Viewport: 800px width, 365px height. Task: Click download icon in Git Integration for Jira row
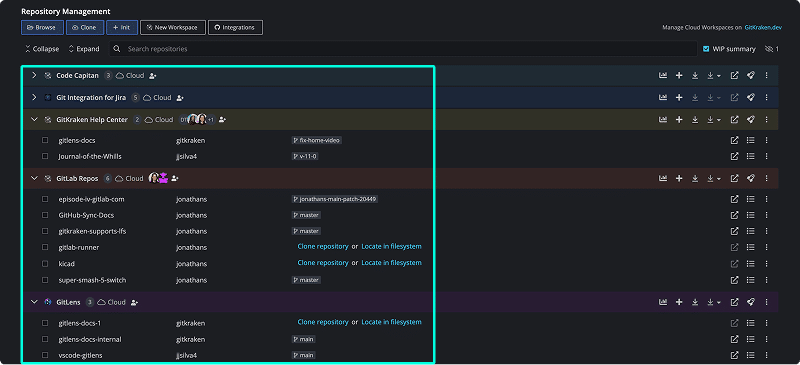695,98
